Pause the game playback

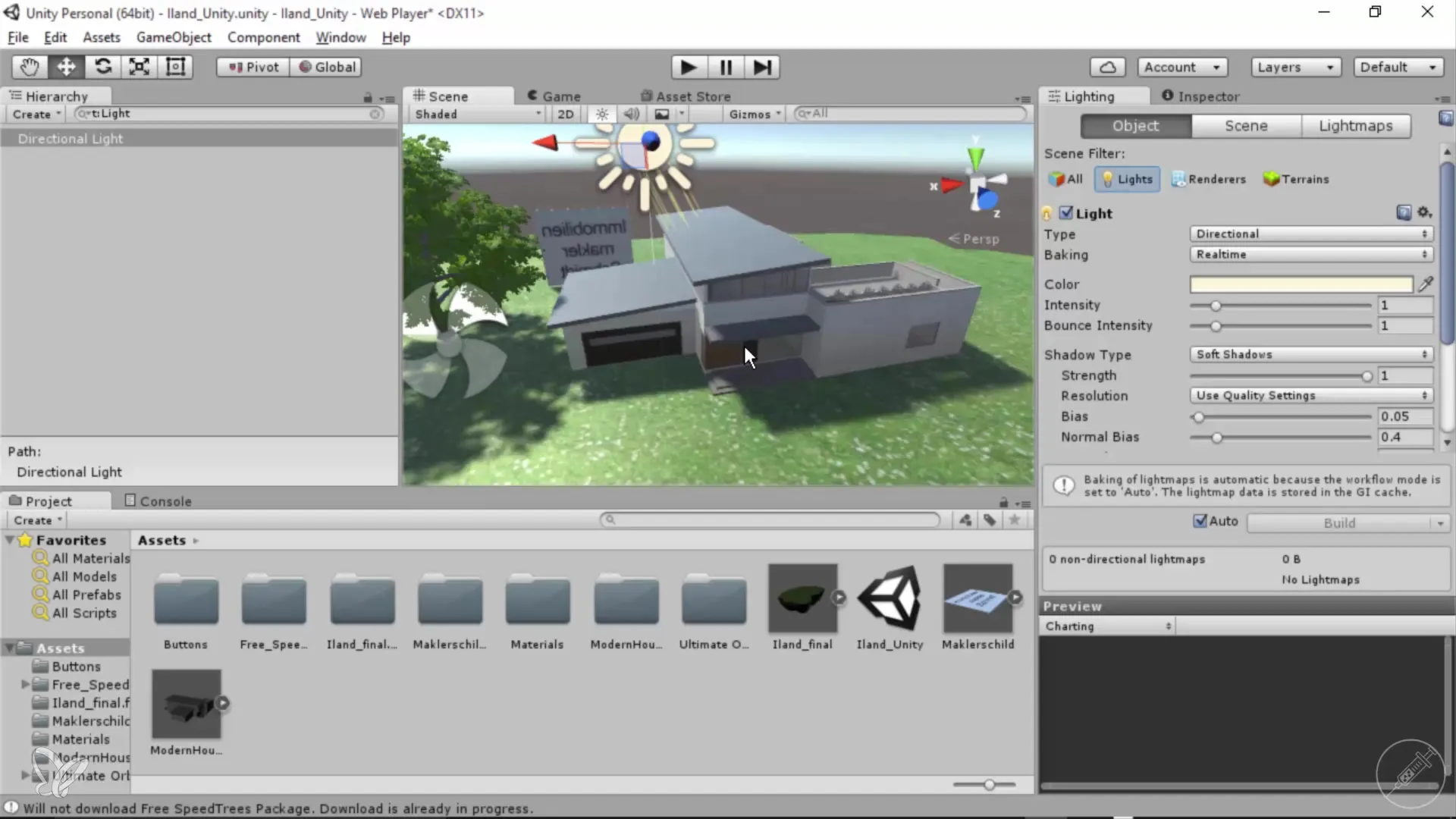726,67
